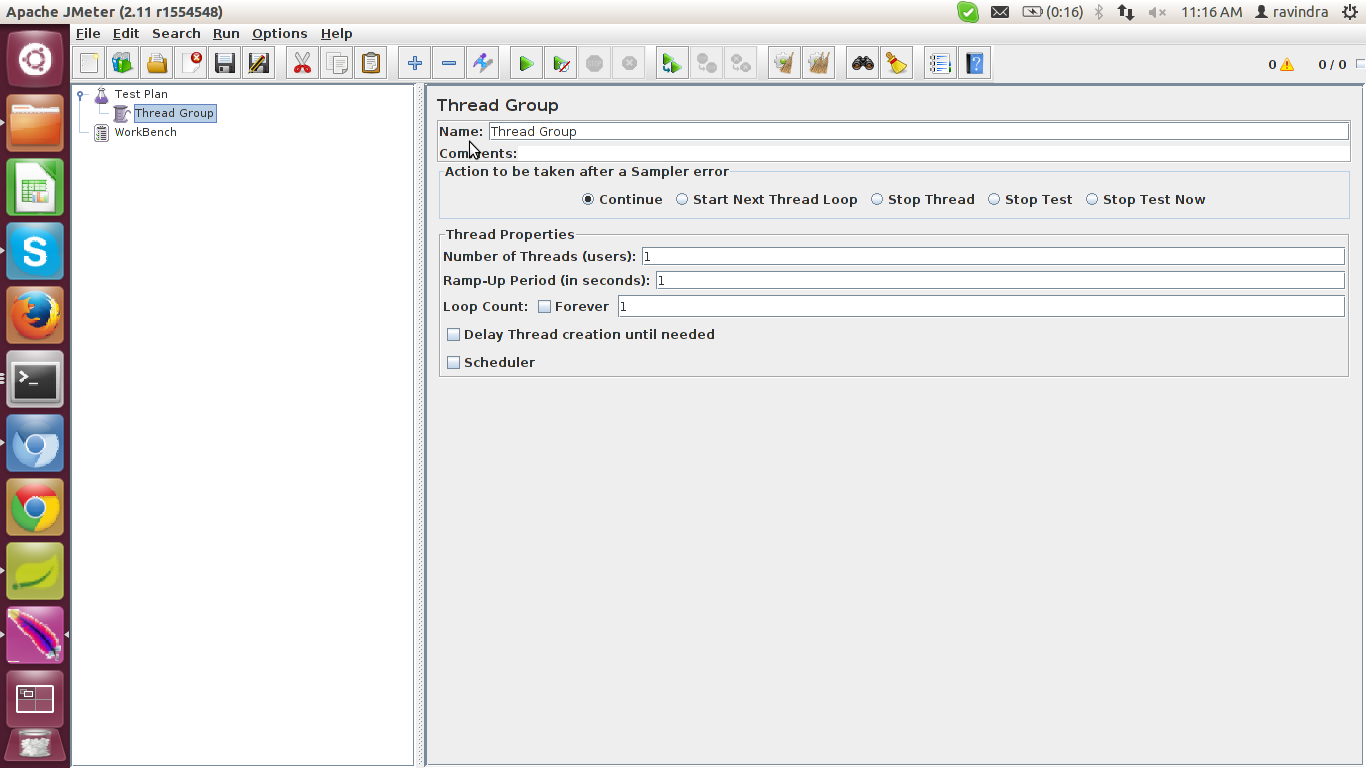This screenshot has width=1366, height=768.
Task: Open the Options menu
Action: (279, 33)
